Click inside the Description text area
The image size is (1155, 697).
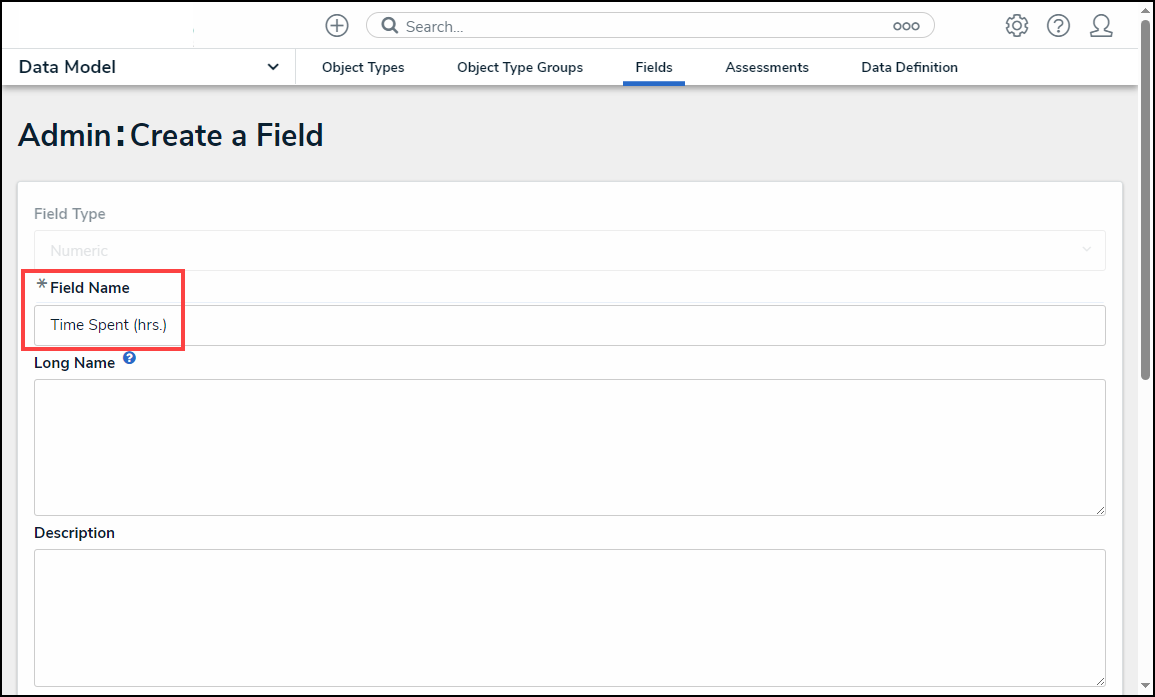click(x=569, y=617)
